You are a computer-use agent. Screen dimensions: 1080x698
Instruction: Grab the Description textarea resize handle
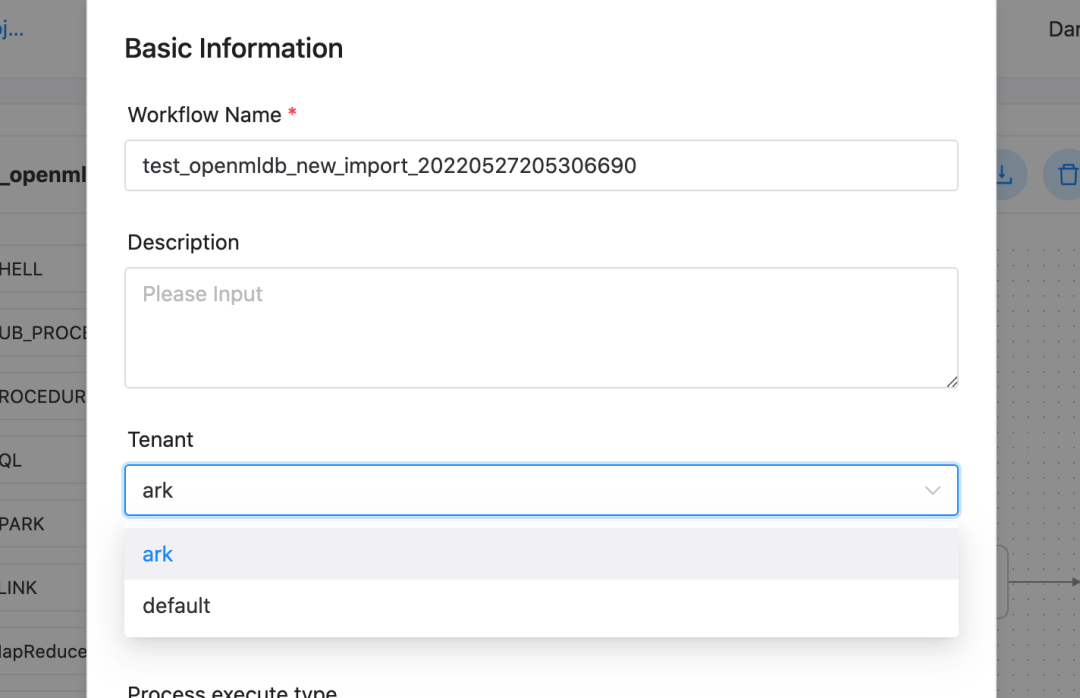[952, 382]
